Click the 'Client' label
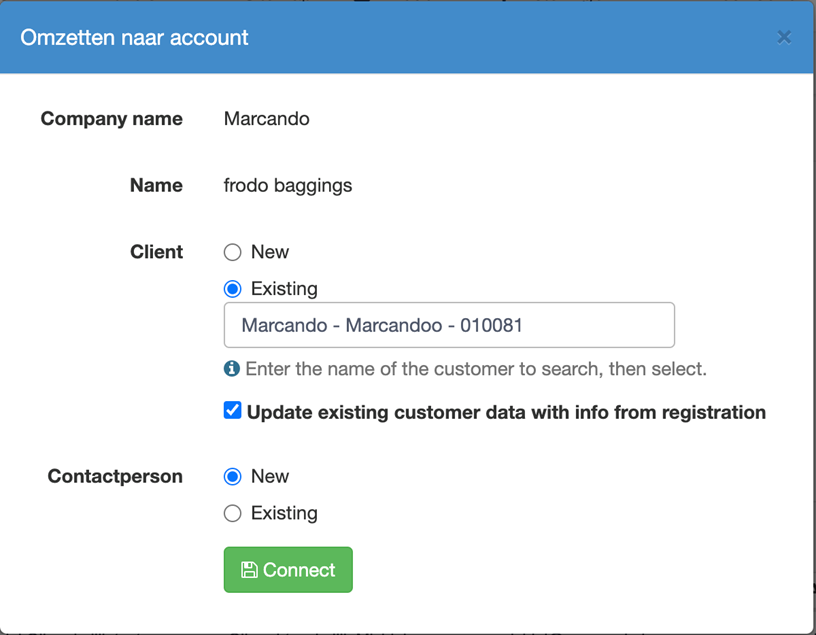 (x=157, y=252)
